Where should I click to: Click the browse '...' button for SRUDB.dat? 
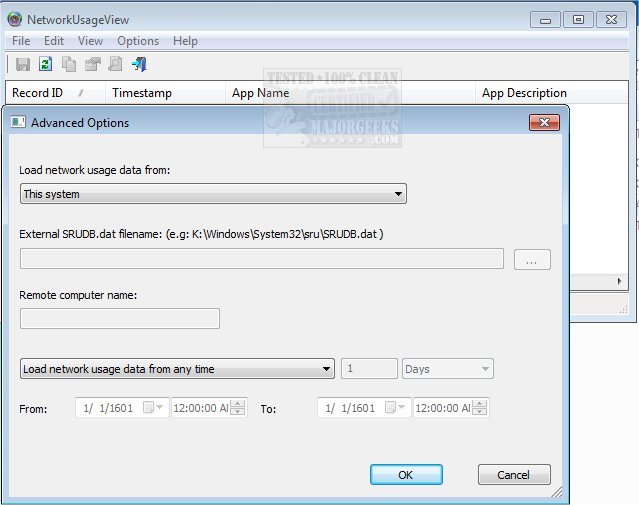click(532, 259)
